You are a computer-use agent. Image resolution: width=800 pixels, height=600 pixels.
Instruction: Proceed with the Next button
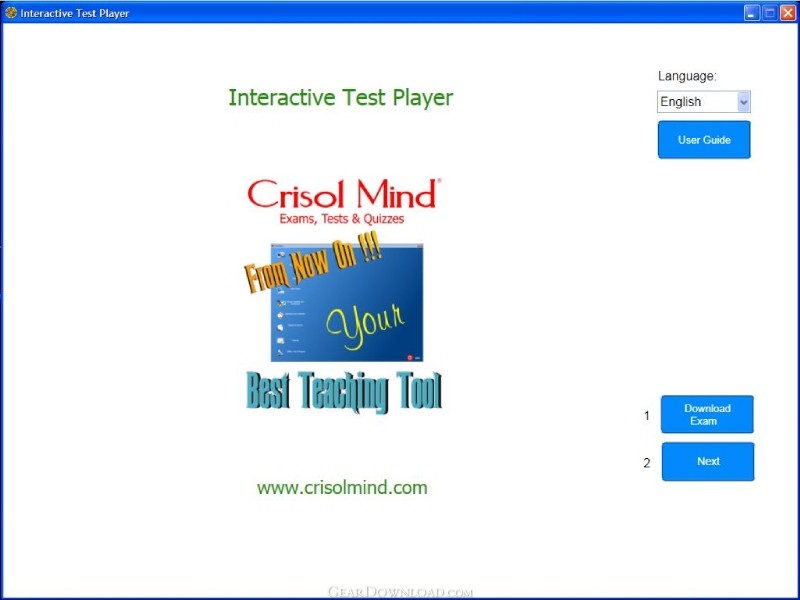pyautogui.click(x=708, y=461)
